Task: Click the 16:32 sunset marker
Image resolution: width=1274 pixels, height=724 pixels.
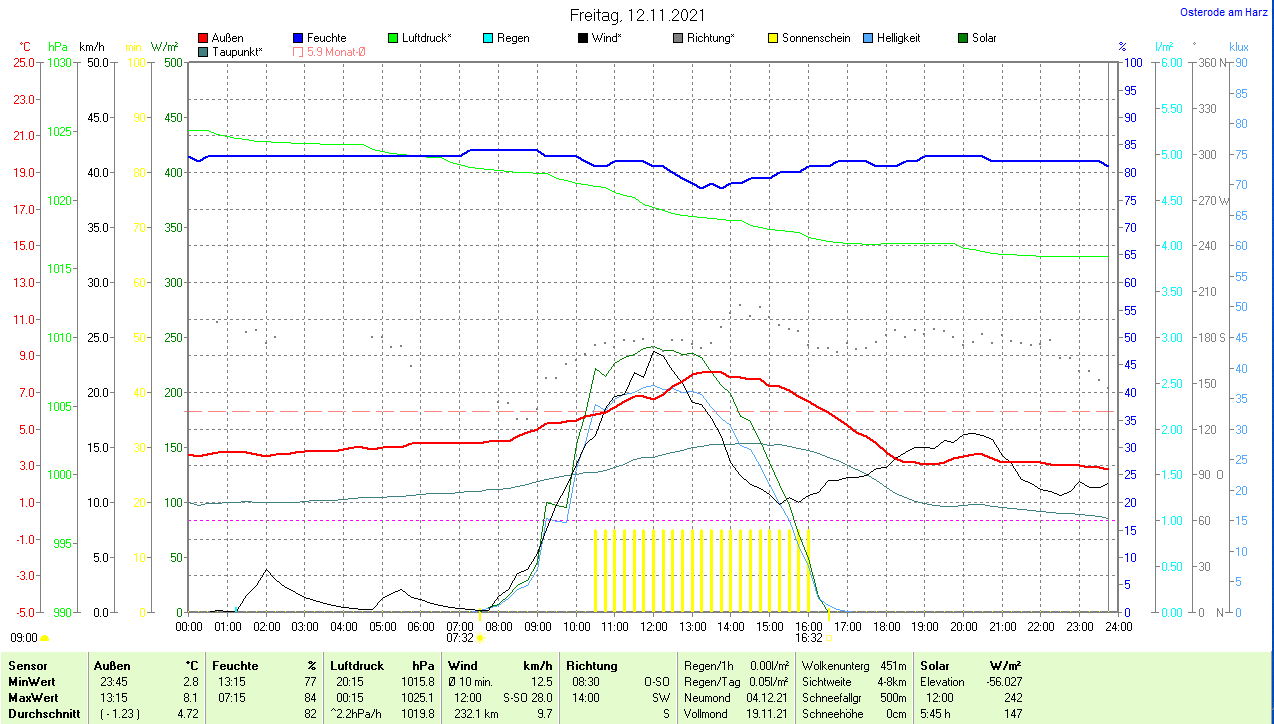Action: 809,637
